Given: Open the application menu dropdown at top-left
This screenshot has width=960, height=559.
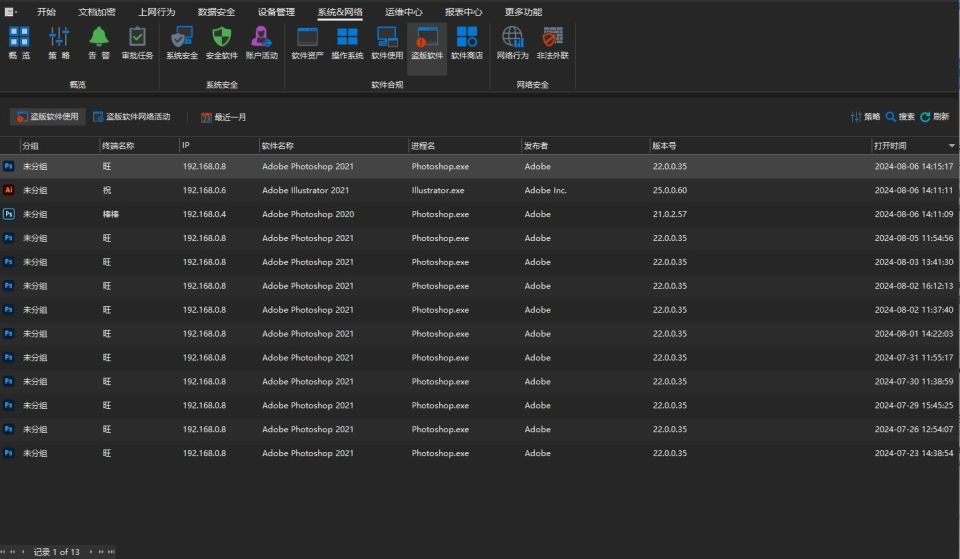Looking at the screenshot, I should click(10, 12).
